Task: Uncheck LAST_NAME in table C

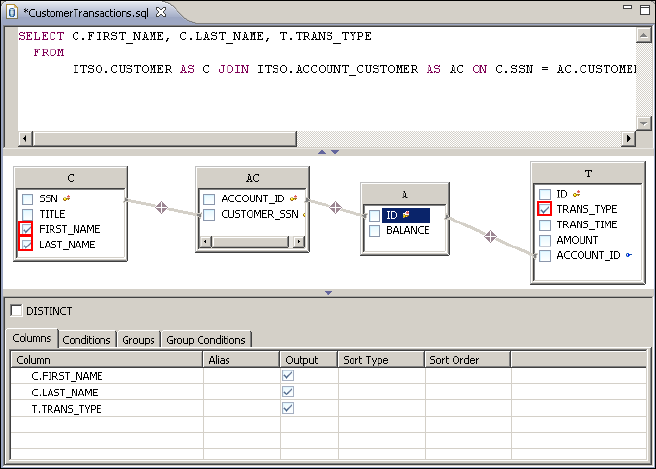Action: tap(26, 244)
